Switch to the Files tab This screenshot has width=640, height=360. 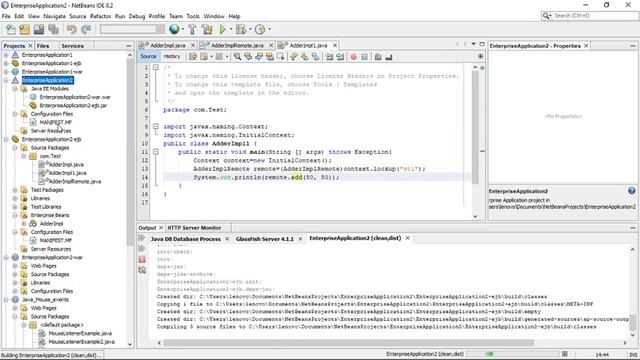(43, 46)
